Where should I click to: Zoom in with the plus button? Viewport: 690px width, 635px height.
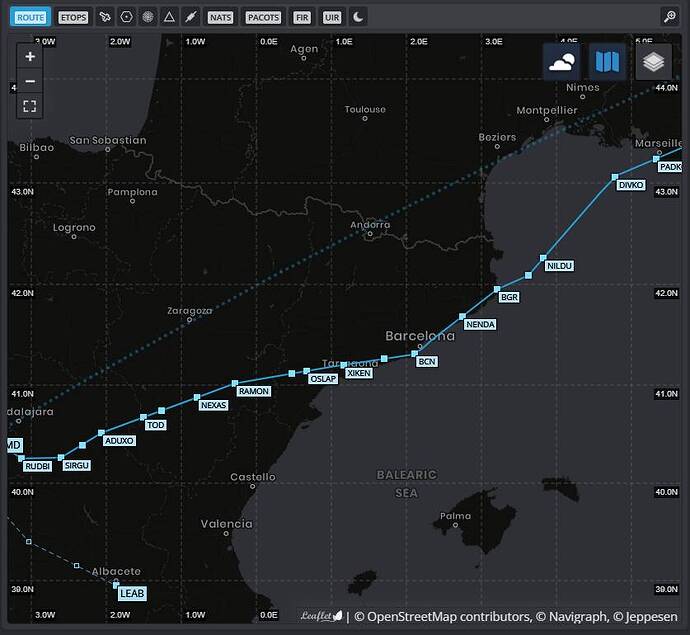[30, 56]
